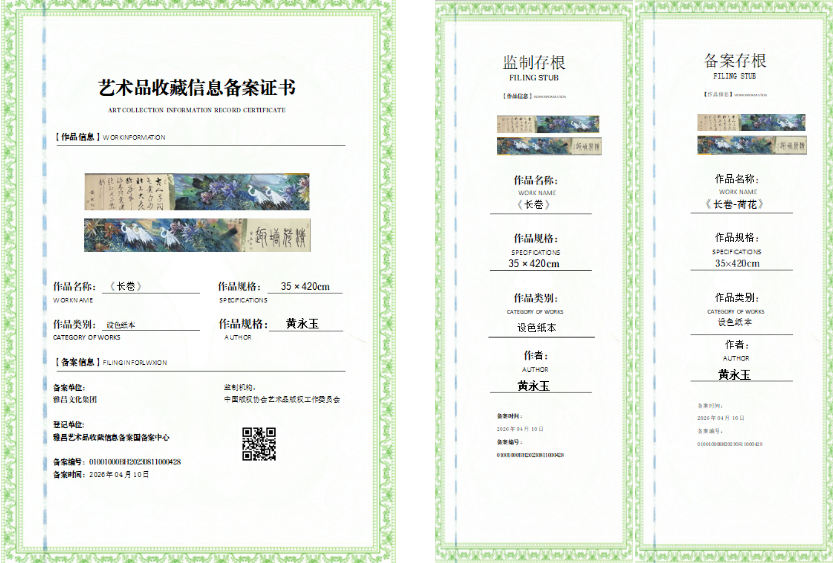
Task: Click CATEGORY OF WORKS caption on main certificate
Action: click(87, 337)
